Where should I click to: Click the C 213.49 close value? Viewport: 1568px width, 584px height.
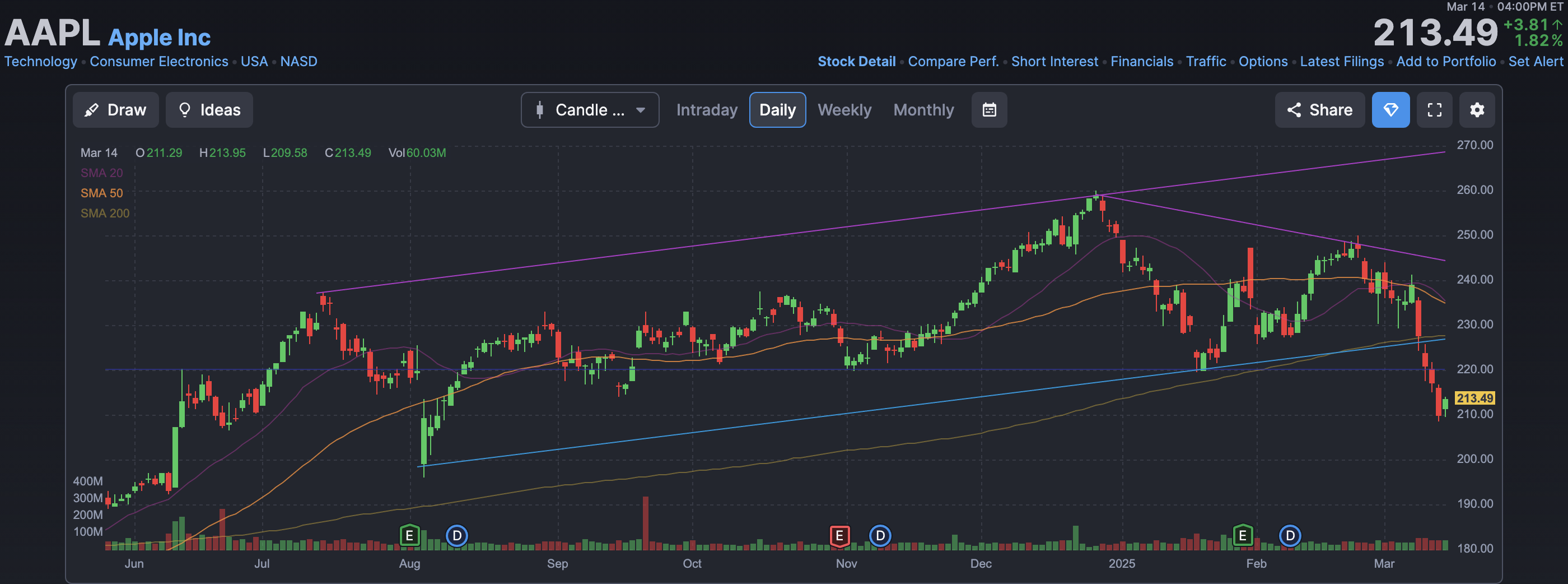[348, 153]
